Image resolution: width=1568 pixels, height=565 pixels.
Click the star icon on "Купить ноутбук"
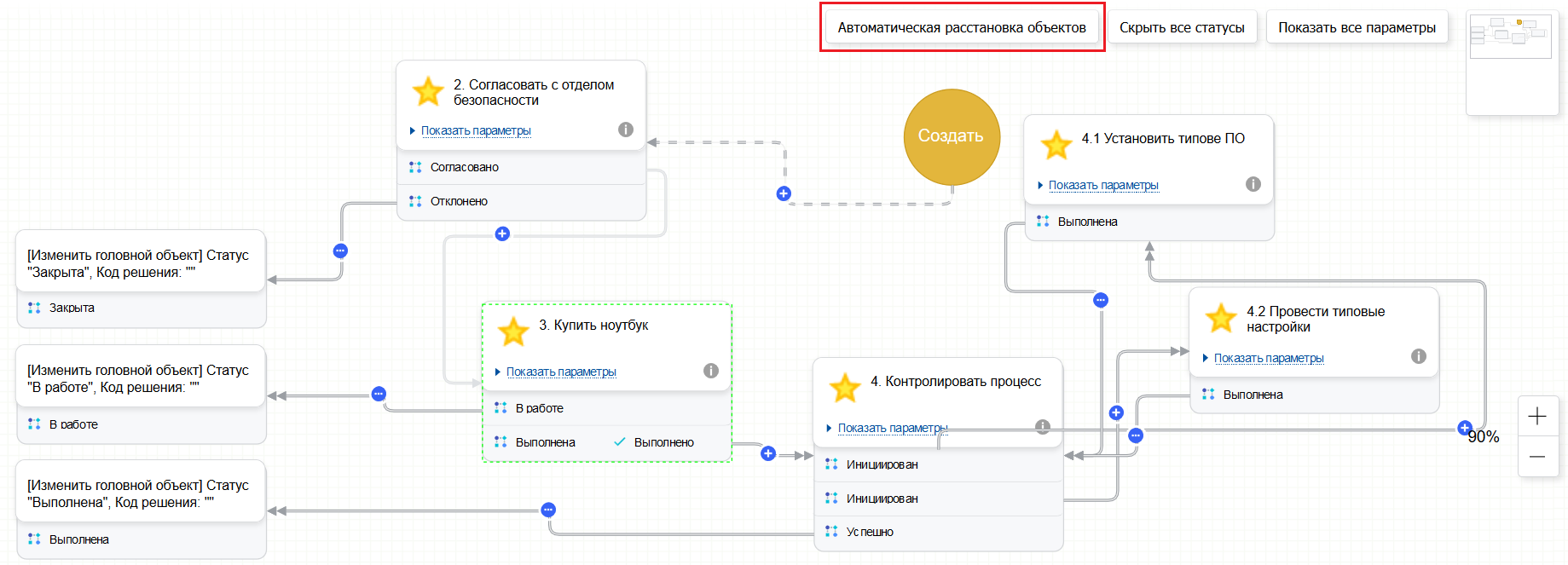[513, 332]
